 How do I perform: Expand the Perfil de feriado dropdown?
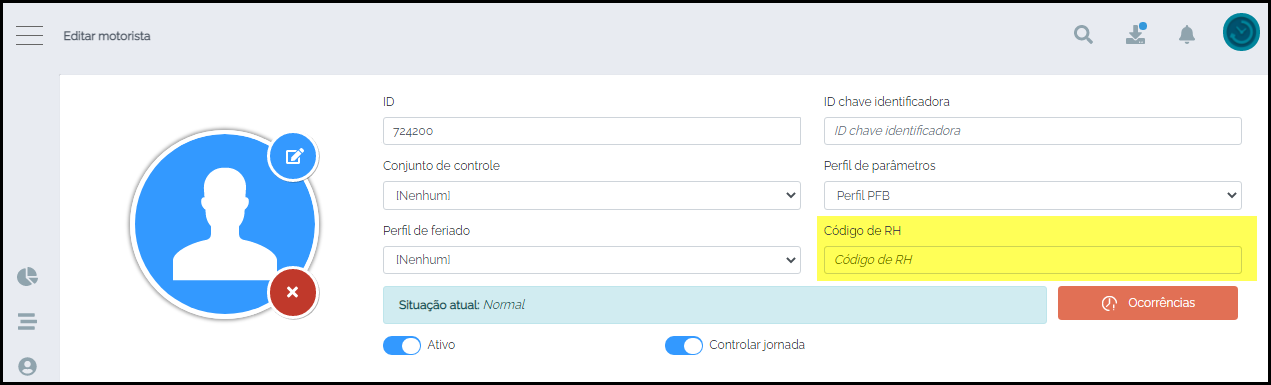pyautogui.click(x=592, y=260)
